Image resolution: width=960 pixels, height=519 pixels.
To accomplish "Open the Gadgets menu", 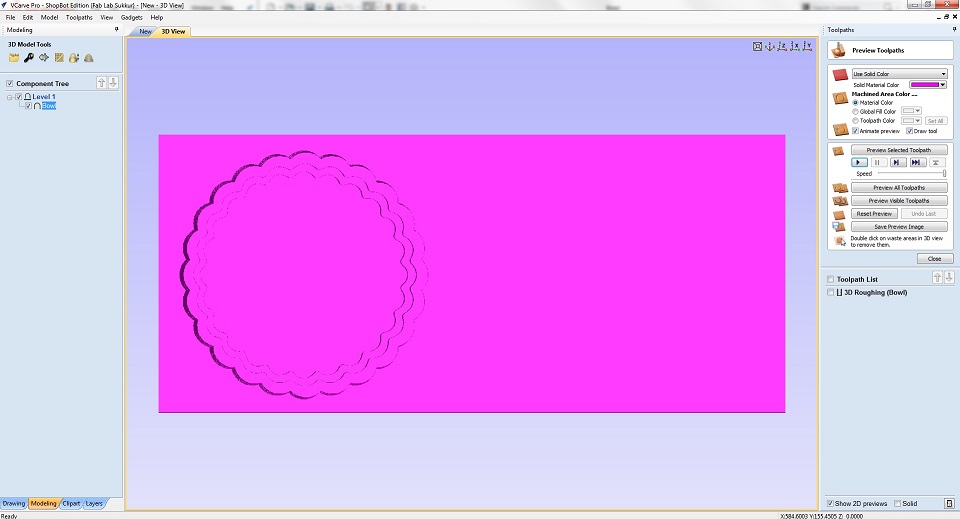I will tap(131, 17).
